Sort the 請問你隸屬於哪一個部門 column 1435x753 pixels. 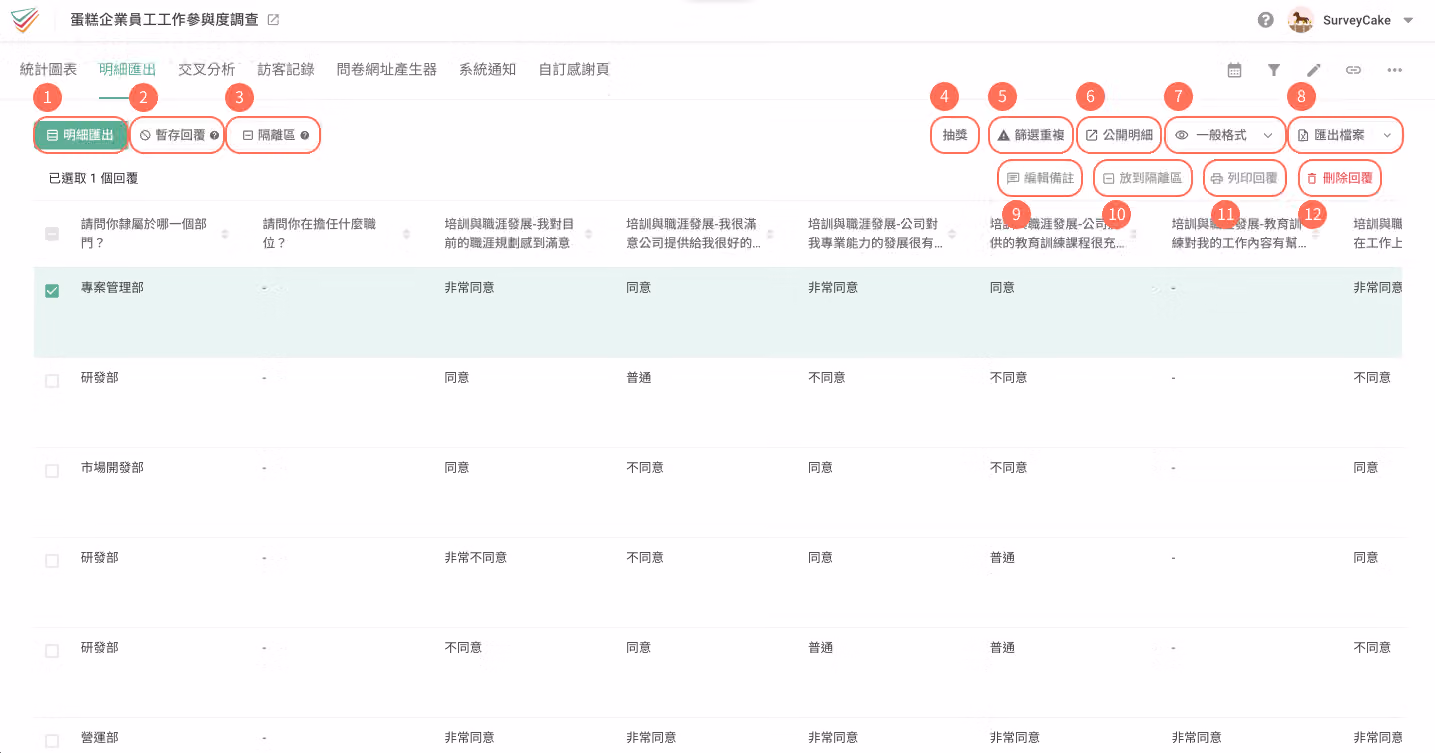224,233
